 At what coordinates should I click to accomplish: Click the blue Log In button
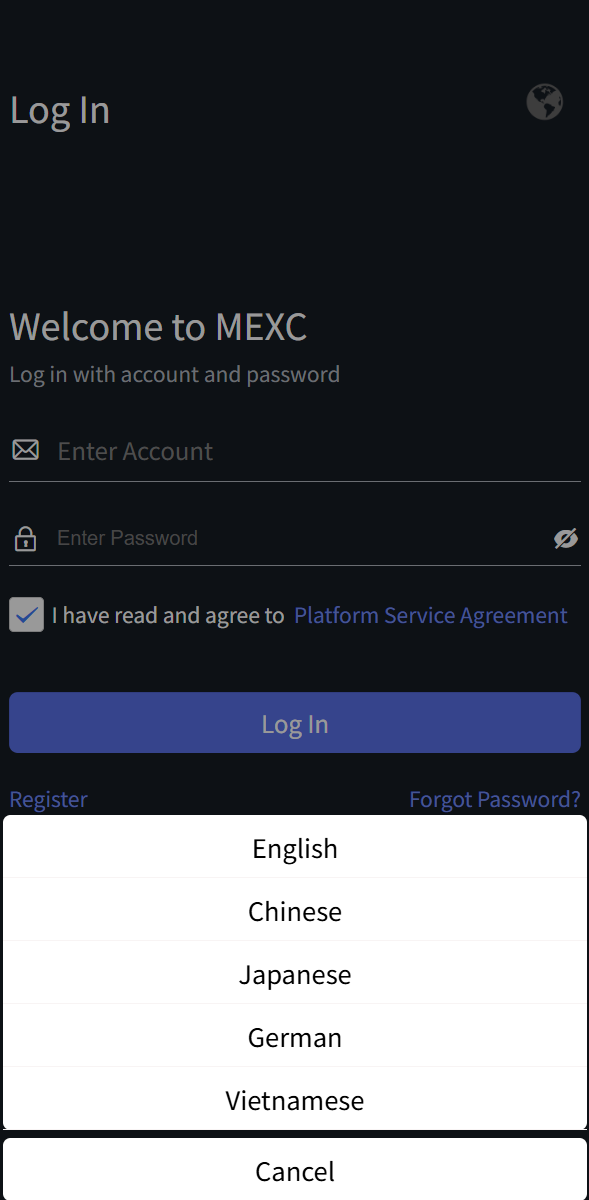tap(295, 723)
